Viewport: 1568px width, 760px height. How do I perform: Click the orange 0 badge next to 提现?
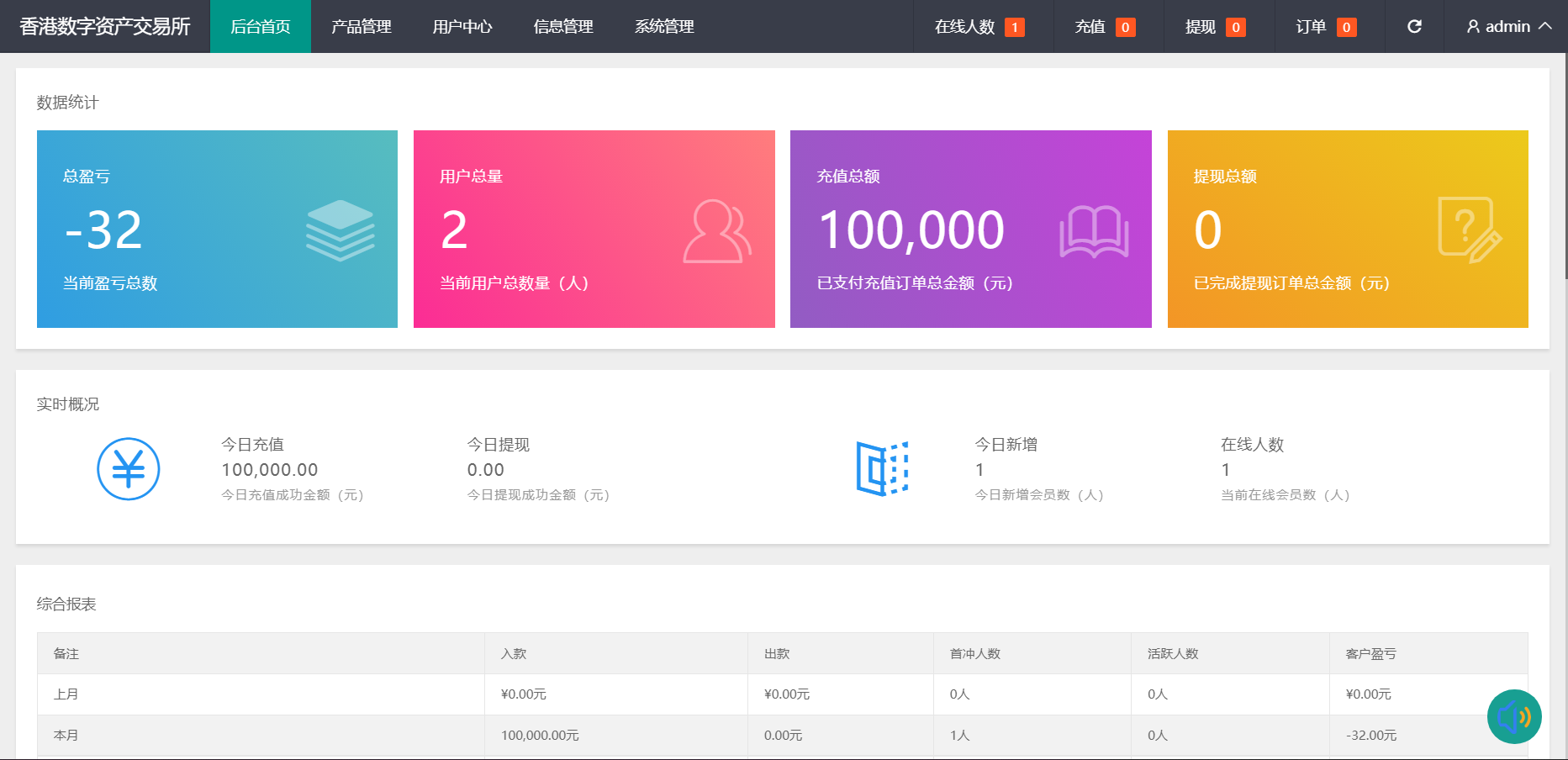click(1236, 27)
